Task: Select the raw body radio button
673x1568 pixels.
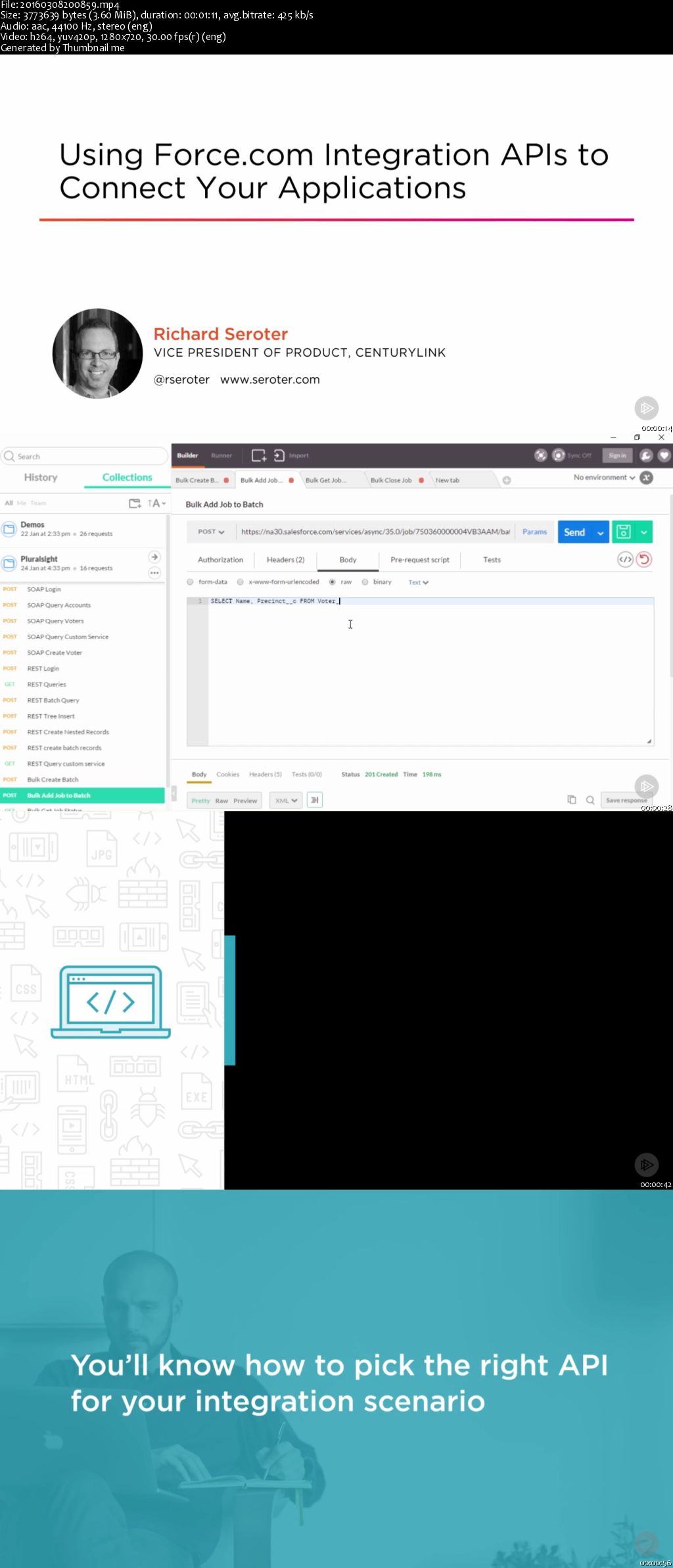Action: point(333,582)
